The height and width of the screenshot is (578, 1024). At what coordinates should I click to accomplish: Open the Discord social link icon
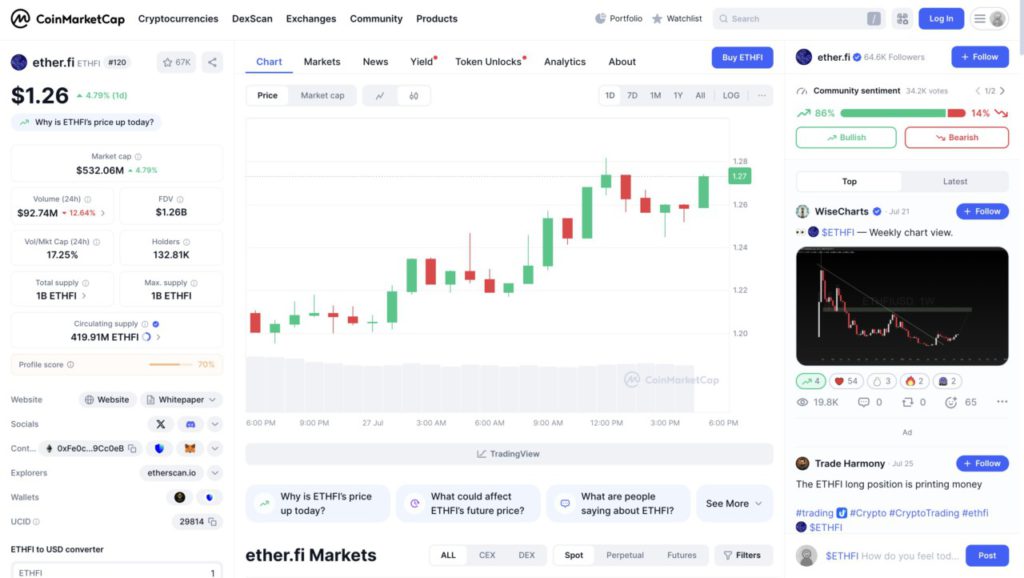pos(190,424)
